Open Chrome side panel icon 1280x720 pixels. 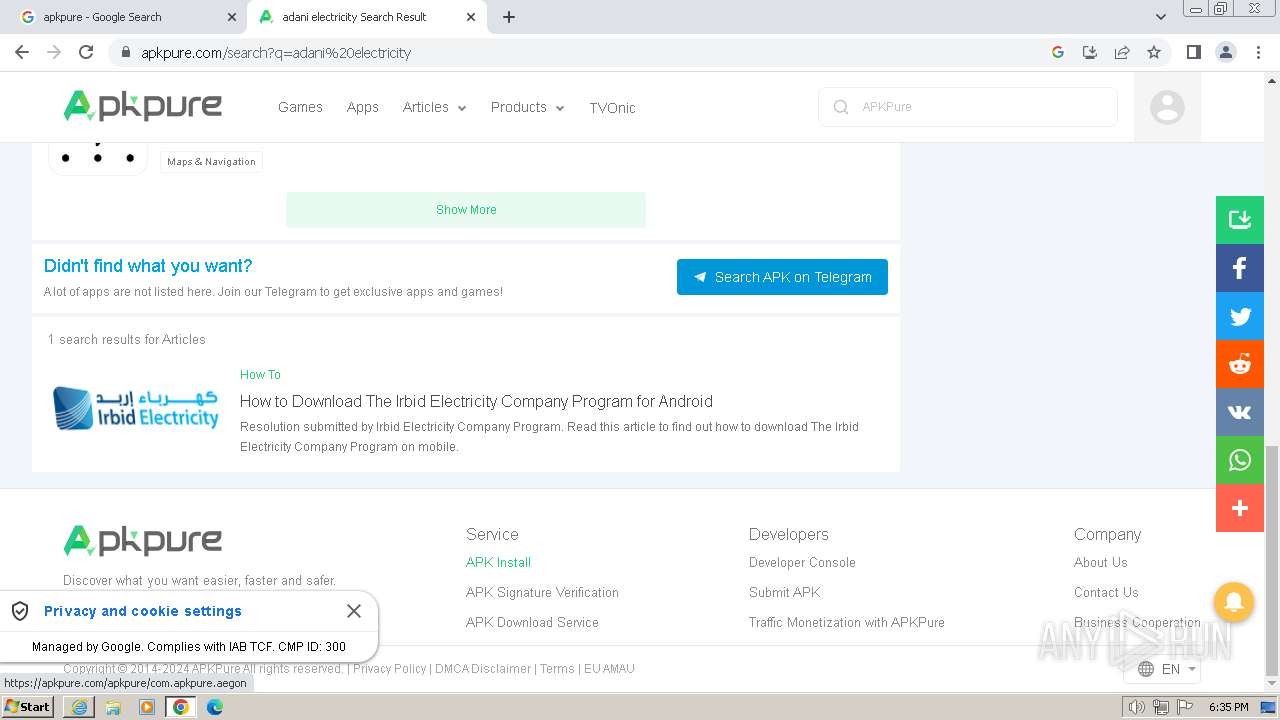(1193, 52)
